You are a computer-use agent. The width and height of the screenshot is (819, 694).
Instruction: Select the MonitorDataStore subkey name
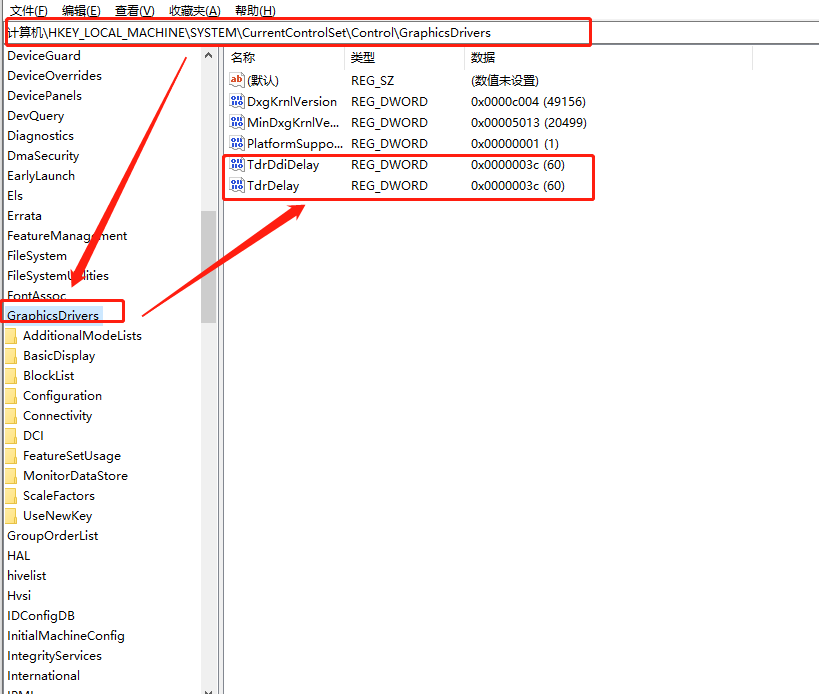click(x=76, y=476)
